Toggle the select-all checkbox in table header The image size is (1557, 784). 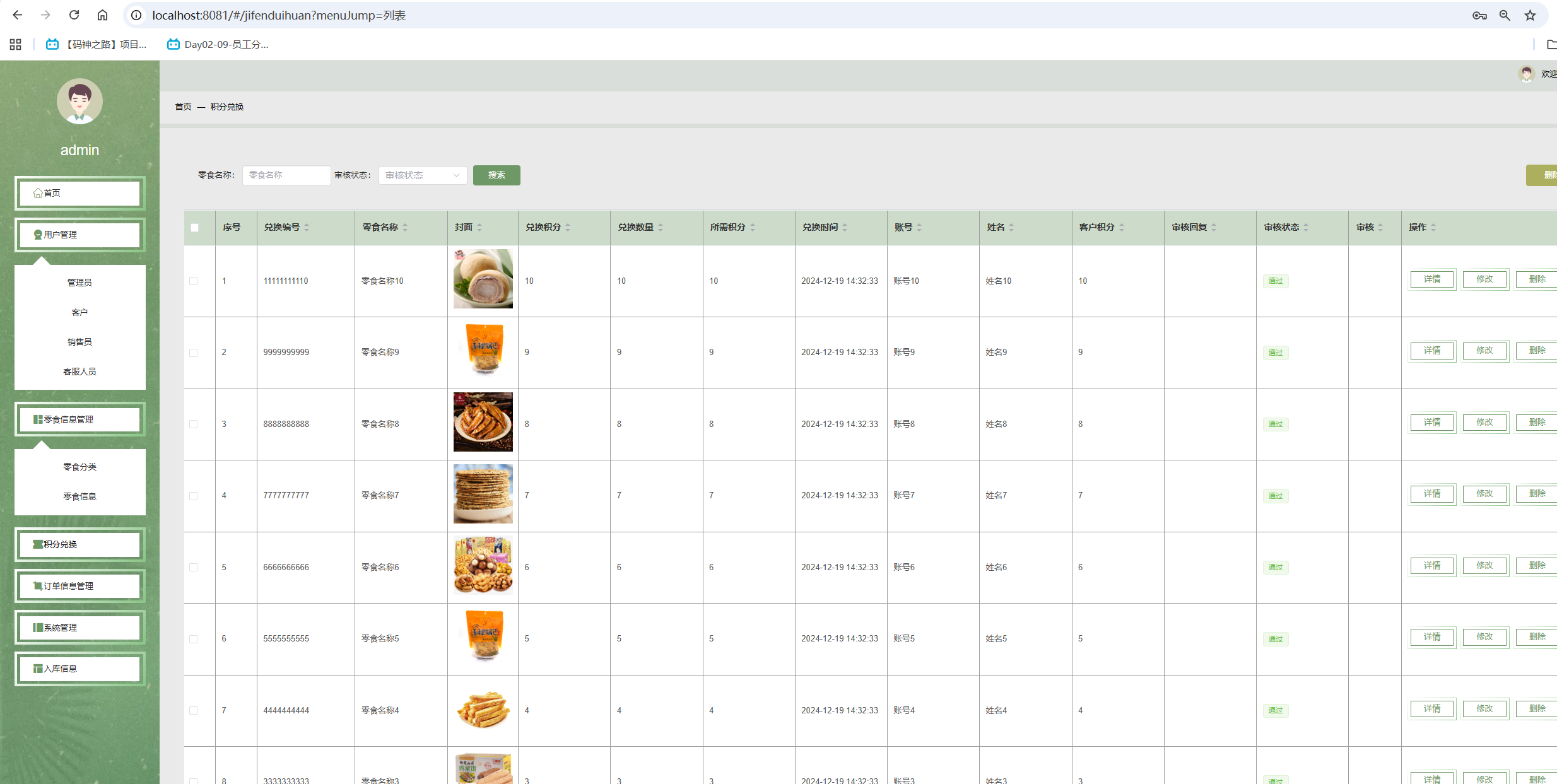point(194,227)
